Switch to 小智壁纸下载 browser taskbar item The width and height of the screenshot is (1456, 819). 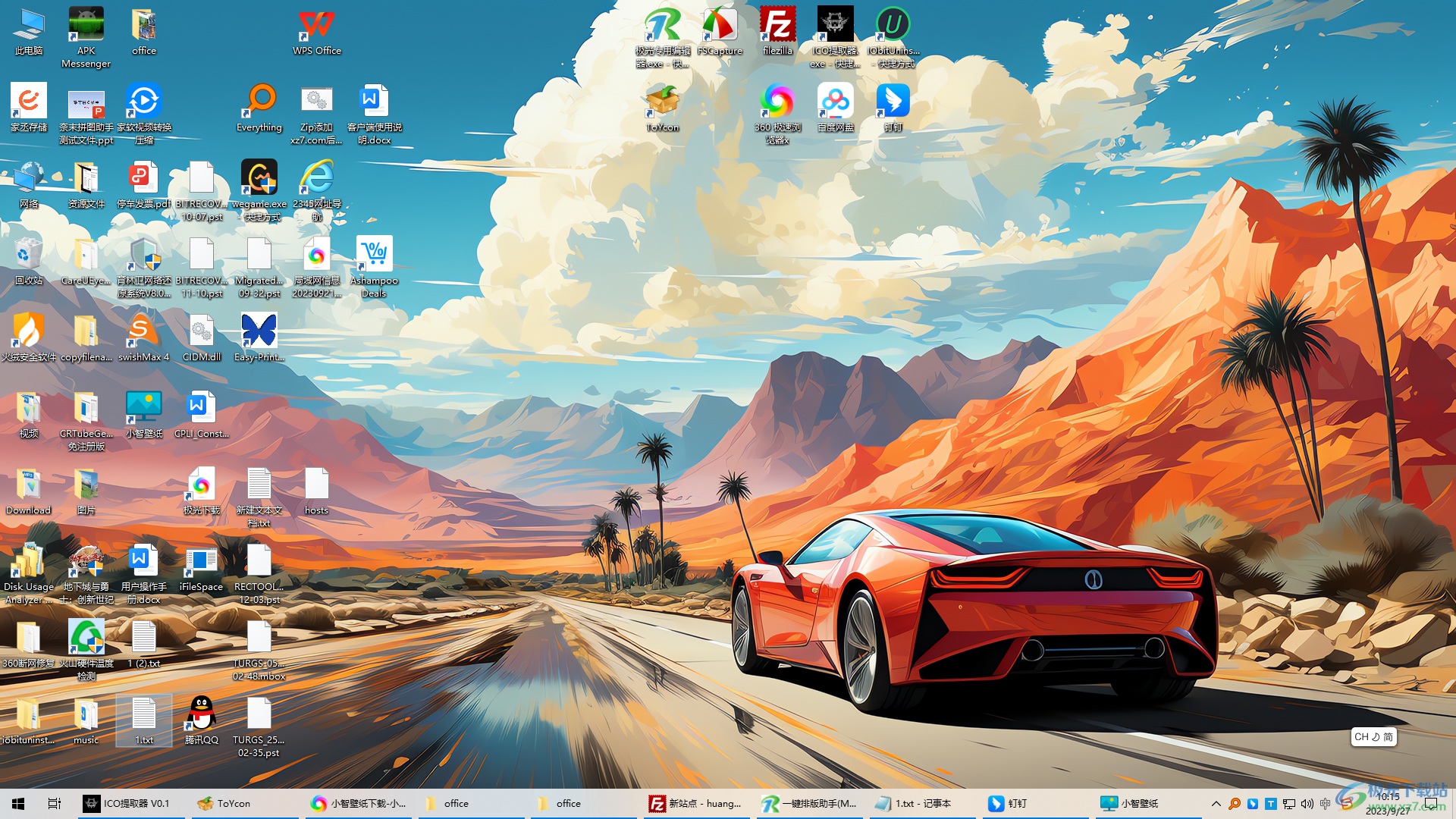tap(359, 804)
